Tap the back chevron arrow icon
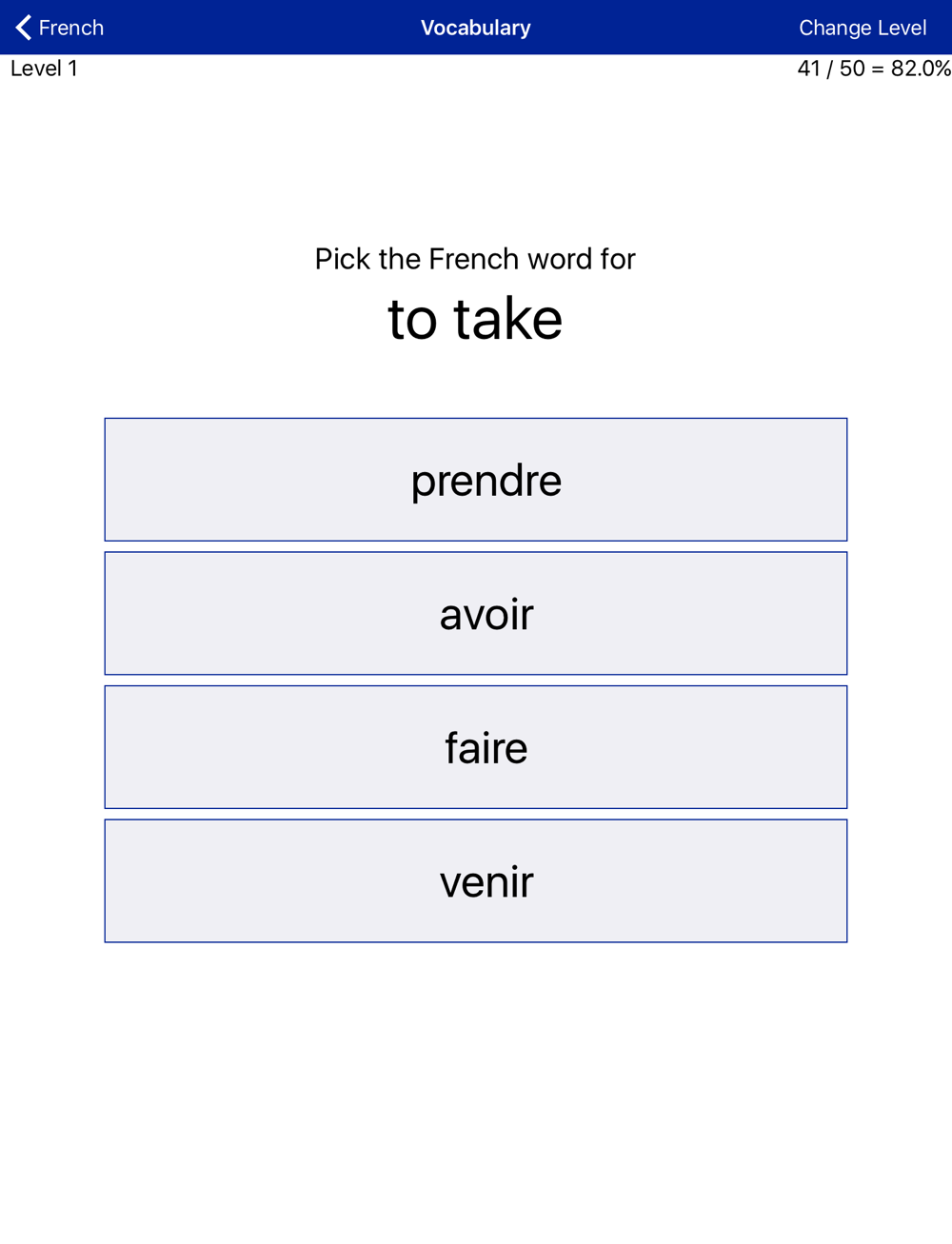Screen dimensions: 952x1244 [24, 28]
